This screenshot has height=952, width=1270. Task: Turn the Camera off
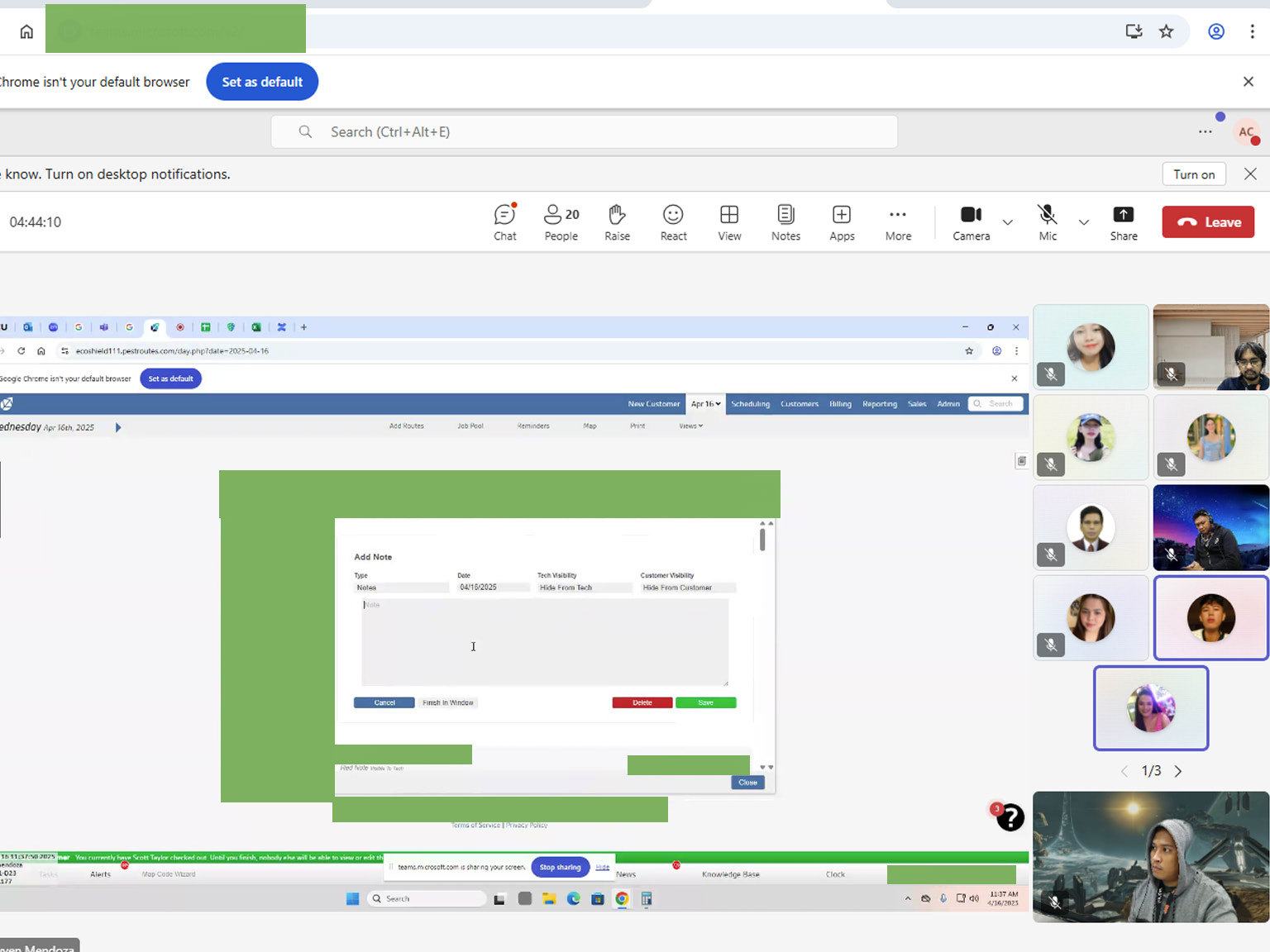pyautogui.click(x=971, y=222)
